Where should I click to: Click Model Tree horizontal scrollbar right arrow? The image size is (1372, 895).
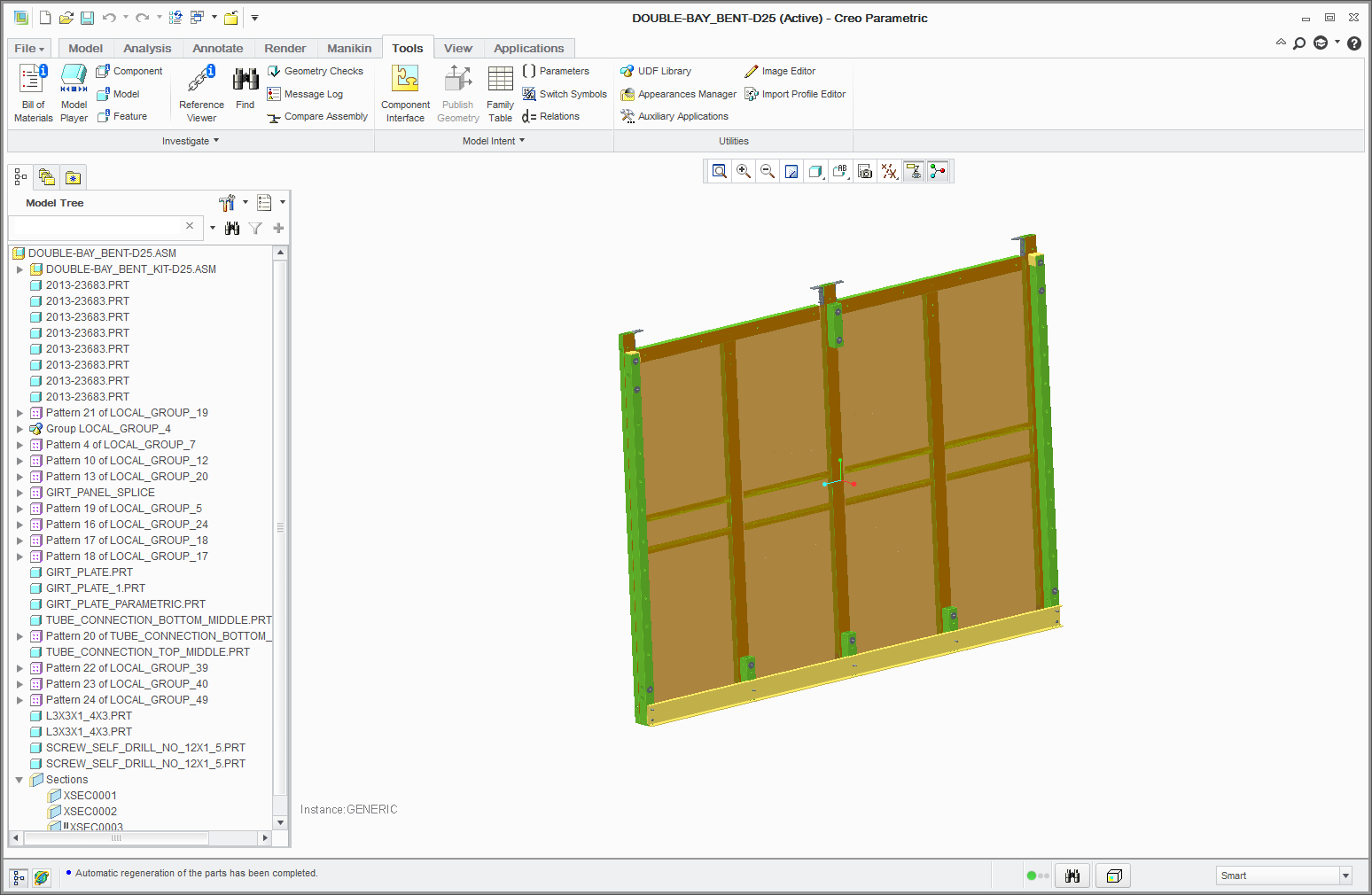(264, 837)
